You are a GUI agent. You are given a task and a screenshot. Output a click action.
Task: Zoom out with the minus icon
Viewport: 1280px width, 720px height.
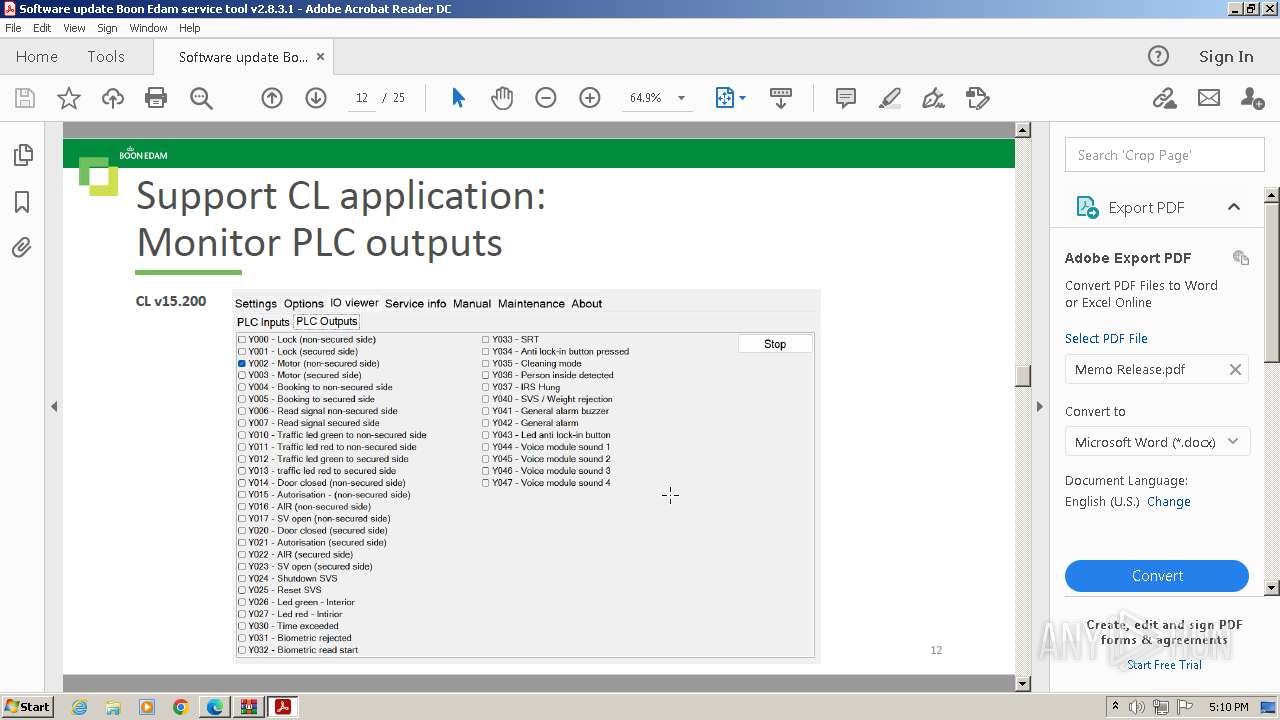pyautogui.click(x=546, y=98)
